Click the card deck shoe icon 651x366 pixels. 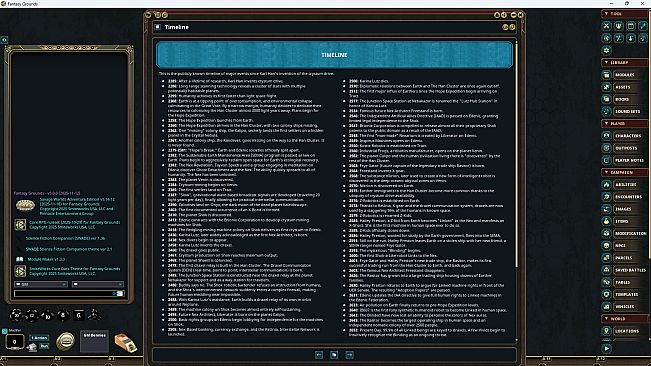[x=126, y=343]
